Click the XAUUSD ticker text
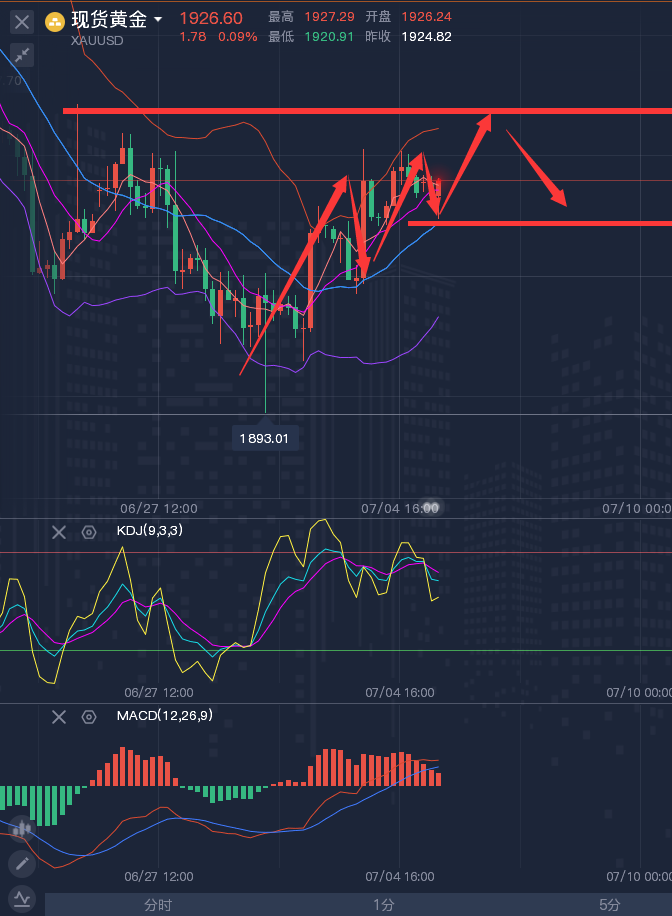This screenshot has width=672, height=916. 97,41
